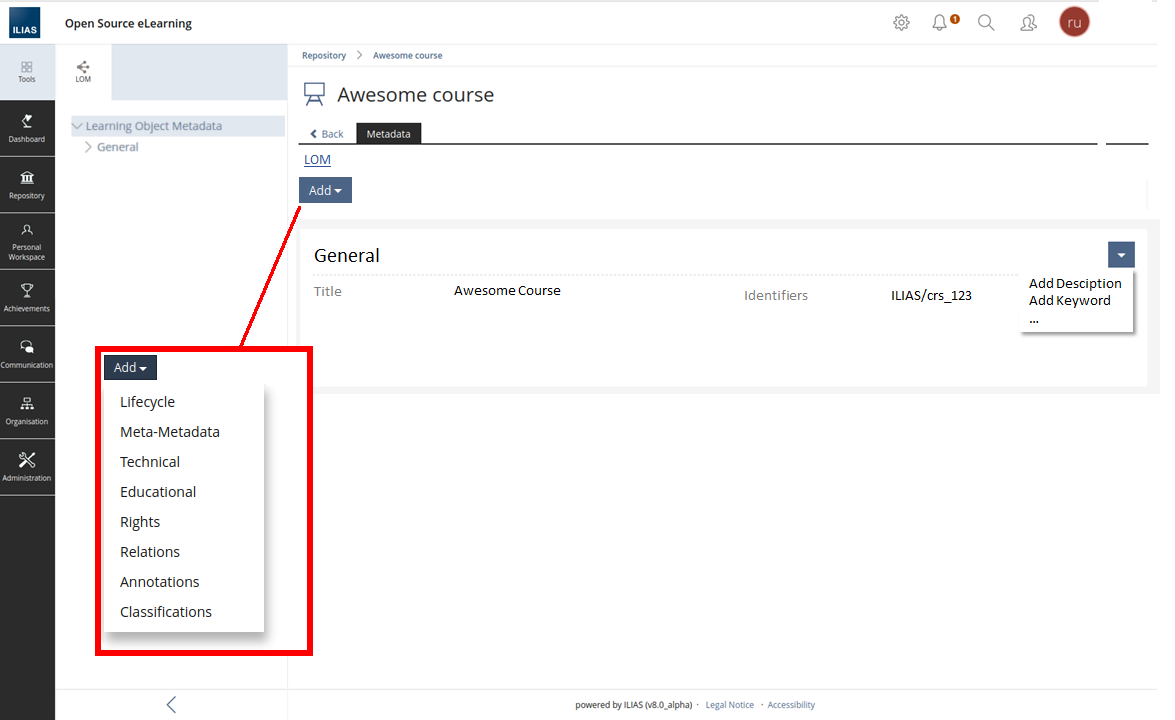
Task: Choose Educational from the Add menu
Action: [x=158, y=491]
